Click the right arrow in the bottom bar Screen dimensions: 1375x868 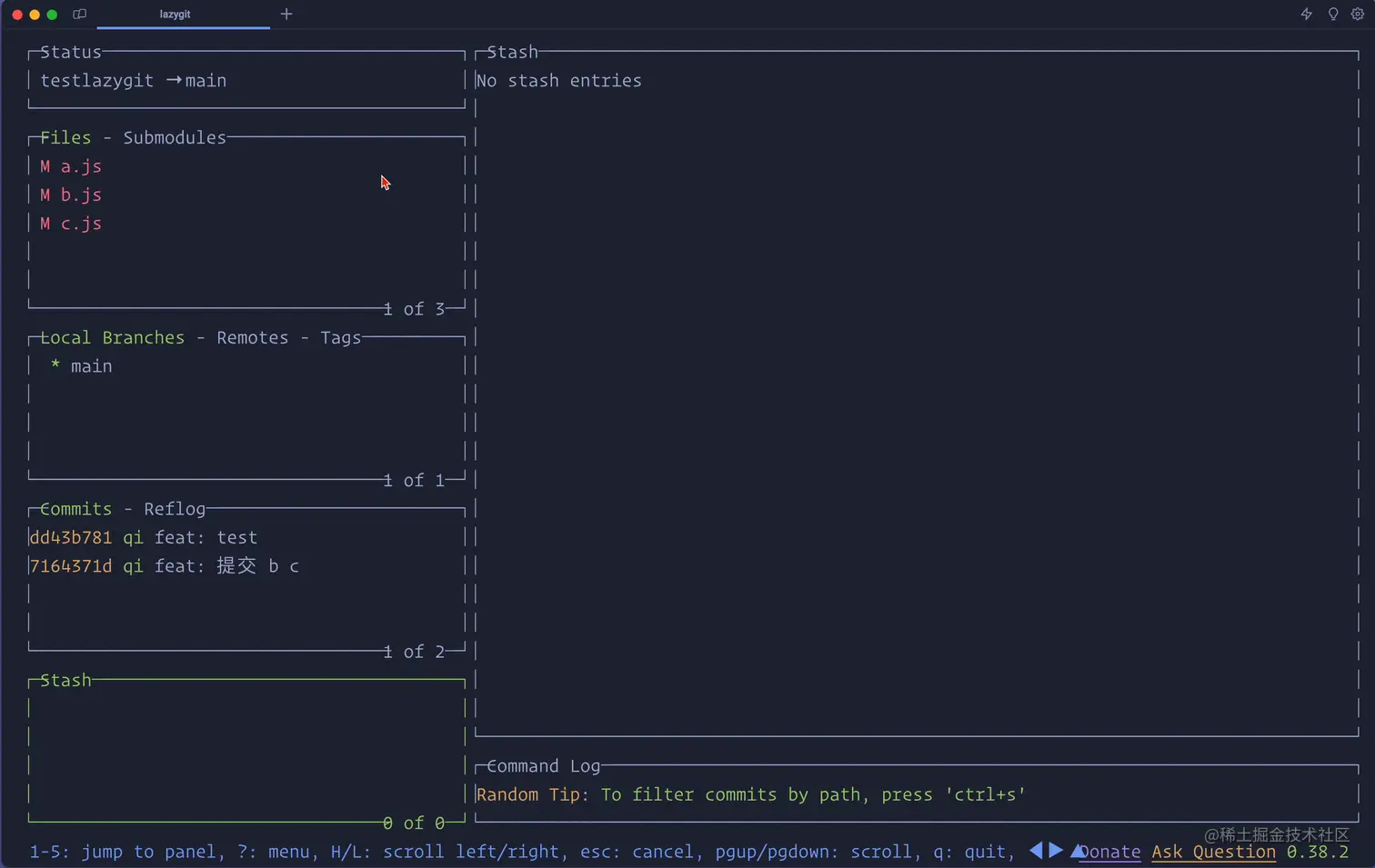pos(1056,851)
